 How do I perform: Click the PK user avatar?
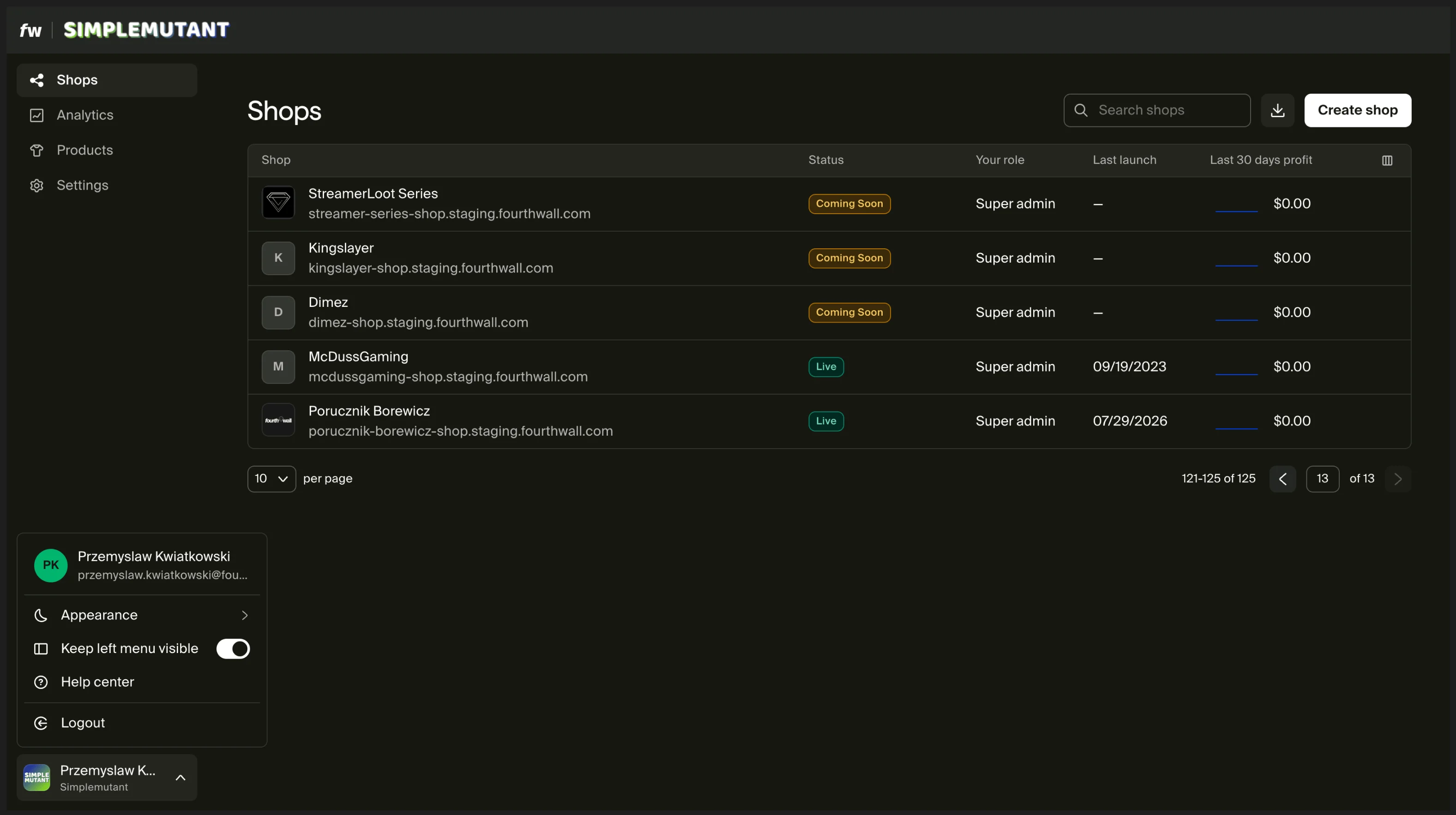coord(50,565)
